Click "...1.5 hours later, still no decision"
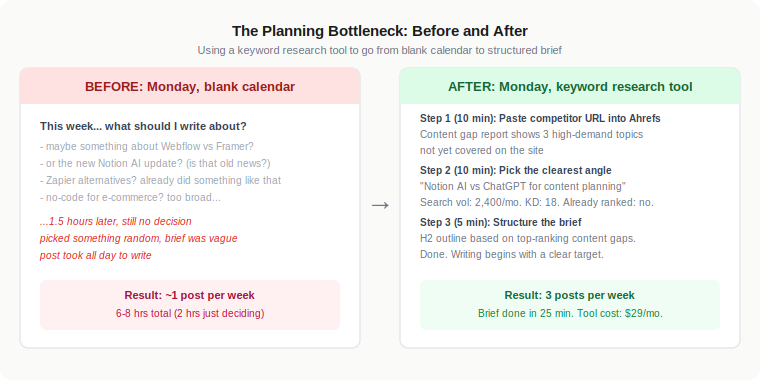The width and height of the screenshot is (760, 380). 116,222
